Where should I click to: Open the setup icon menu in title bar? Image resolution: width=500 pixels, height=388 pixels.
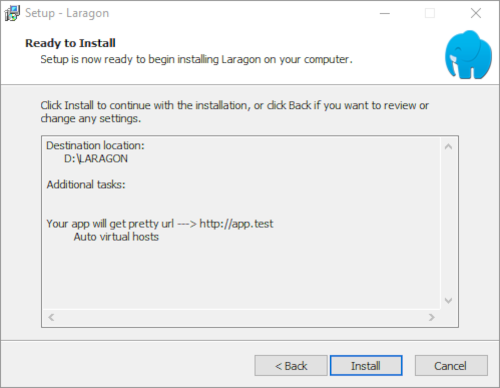click(12, 13)
